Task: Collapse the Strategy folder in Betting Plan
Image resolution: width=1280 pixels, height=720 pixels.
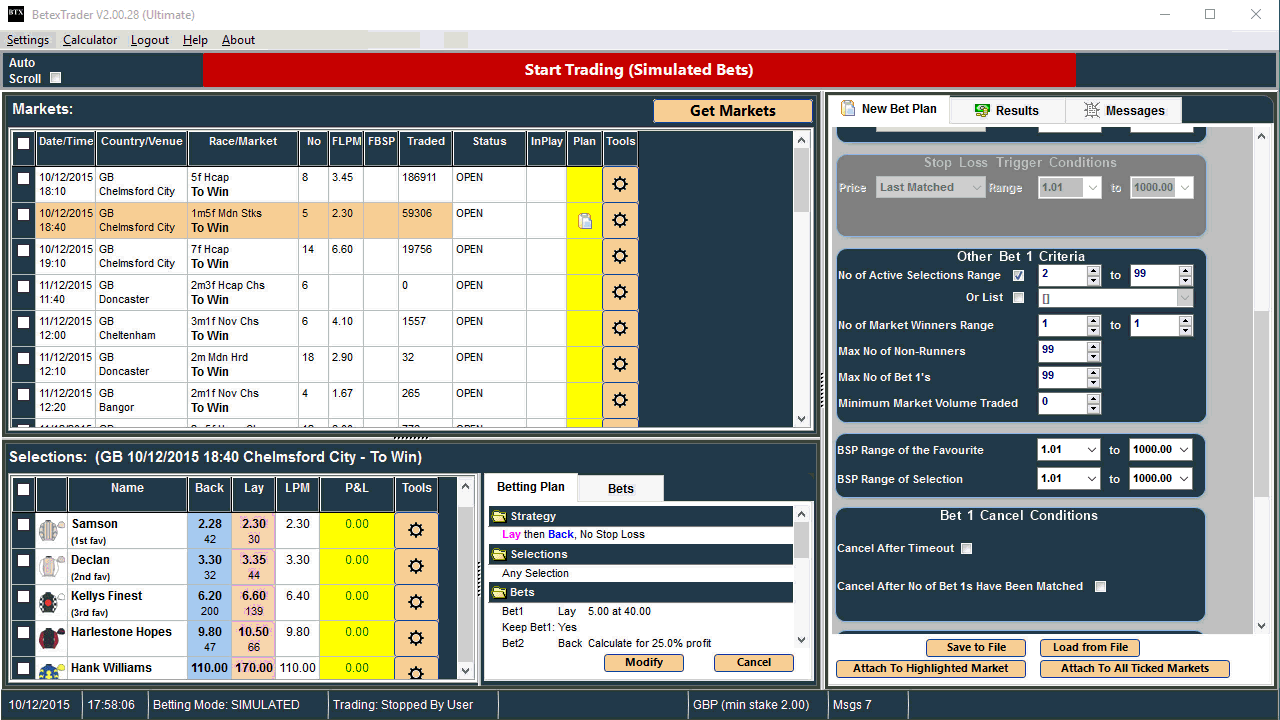Action: click(x=499, y=516)
